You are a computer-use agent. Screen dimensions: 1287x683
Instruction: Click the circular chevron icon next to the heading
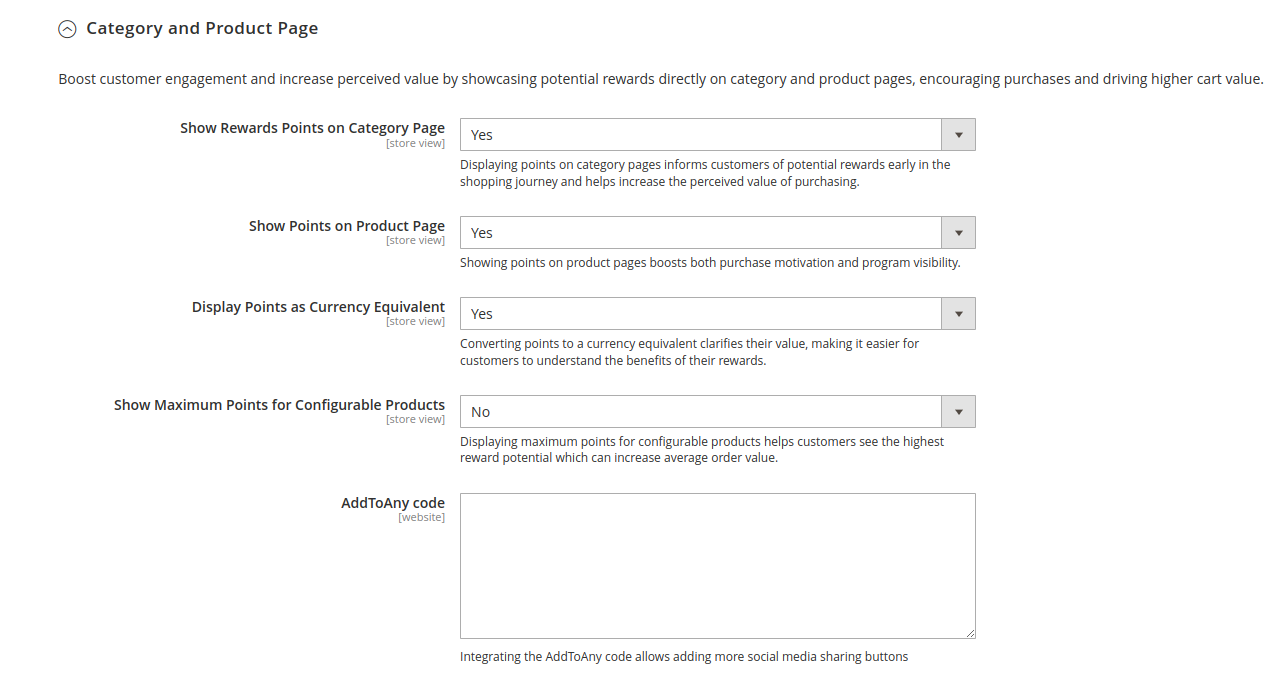pyautogui.click(x=67, y=29)
